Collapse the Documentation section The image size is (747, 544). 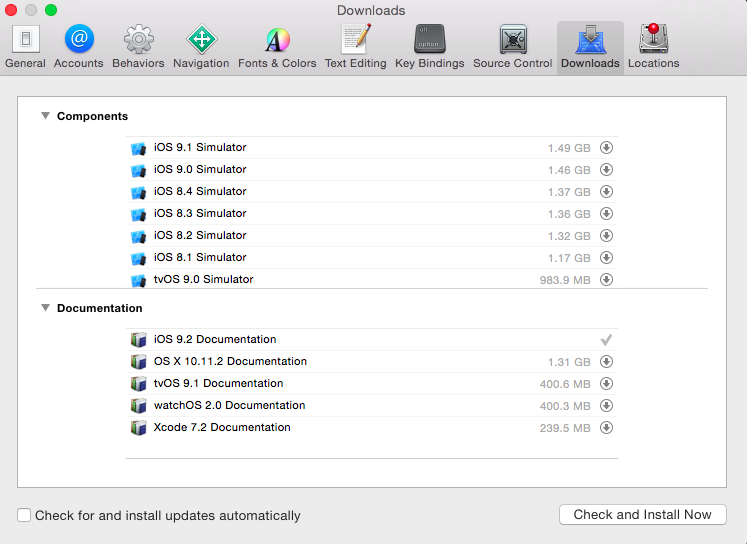[45, 308]
